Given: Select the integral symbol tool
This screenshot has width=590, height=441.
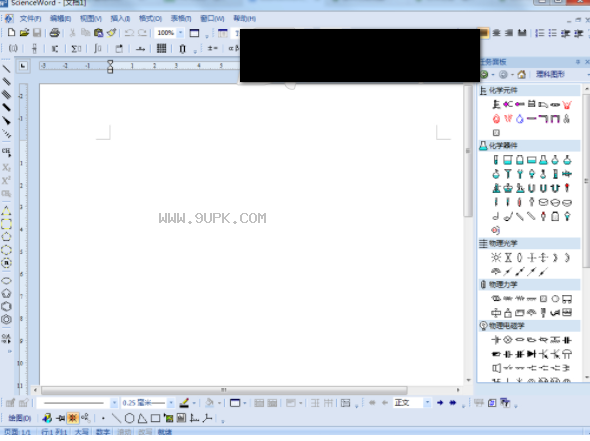Looking at the screenshot, I should [97, 48].
